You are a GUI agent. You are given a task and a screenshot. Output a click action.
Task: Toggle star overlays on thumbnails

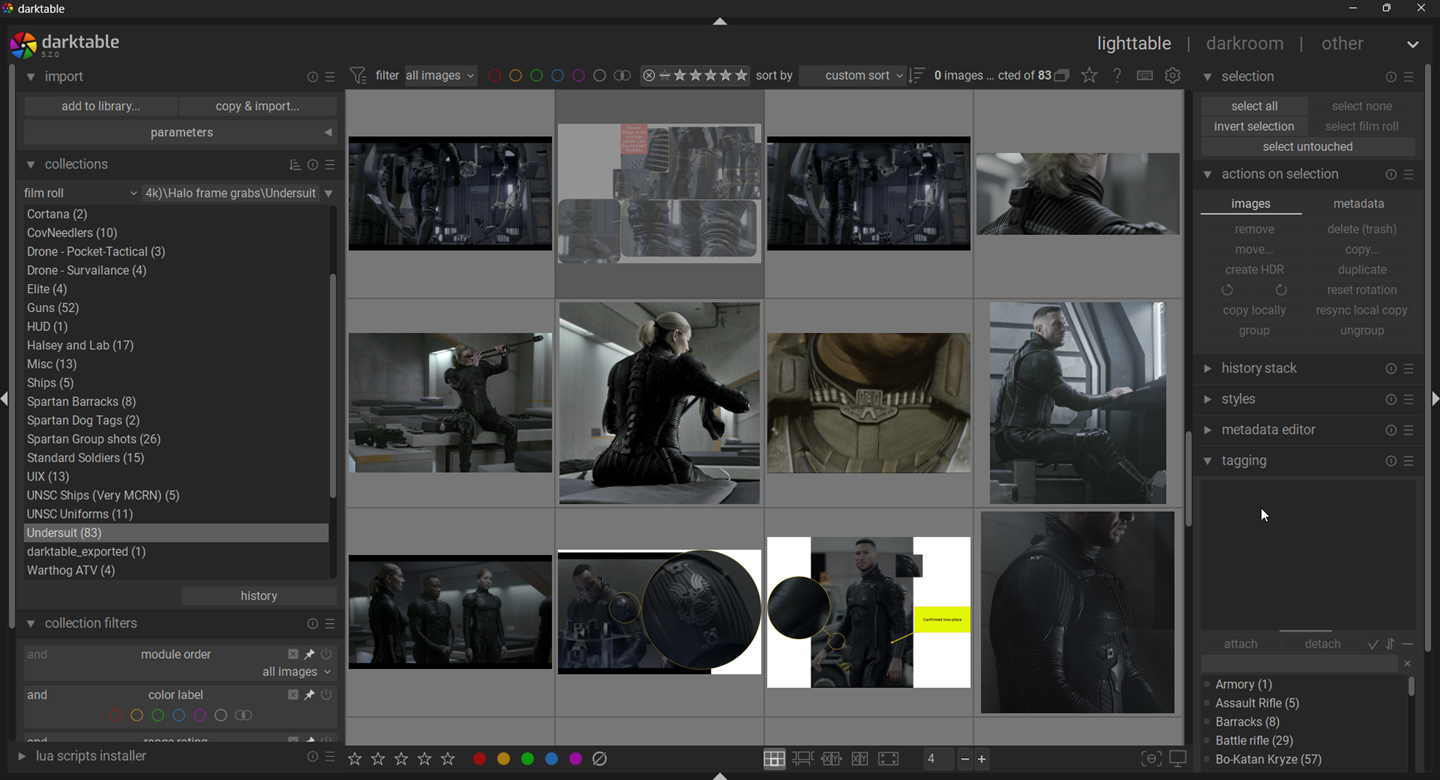[x=1090, y=76]
